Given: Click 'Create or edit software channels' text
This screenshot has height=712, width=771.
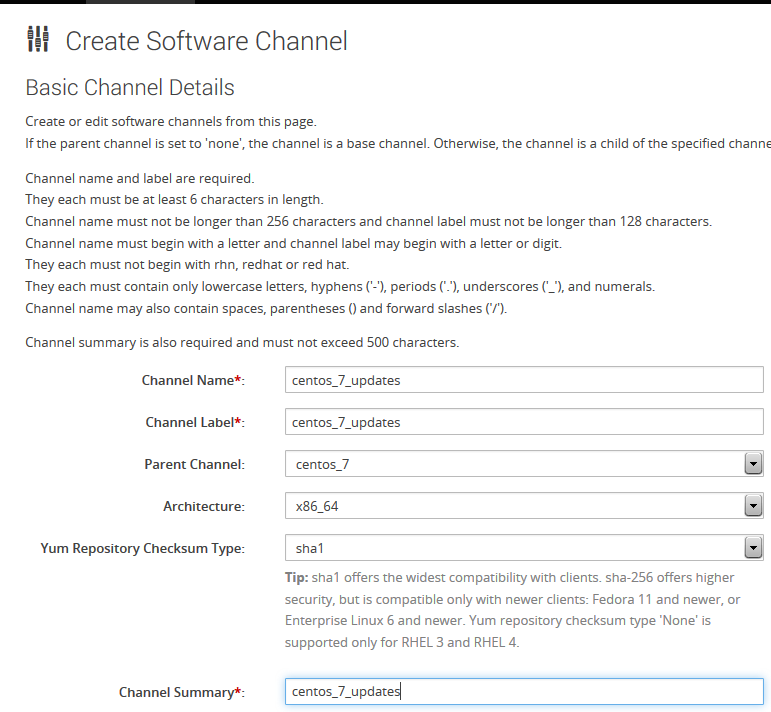Looking at the screenshot, I should [171, 121].
